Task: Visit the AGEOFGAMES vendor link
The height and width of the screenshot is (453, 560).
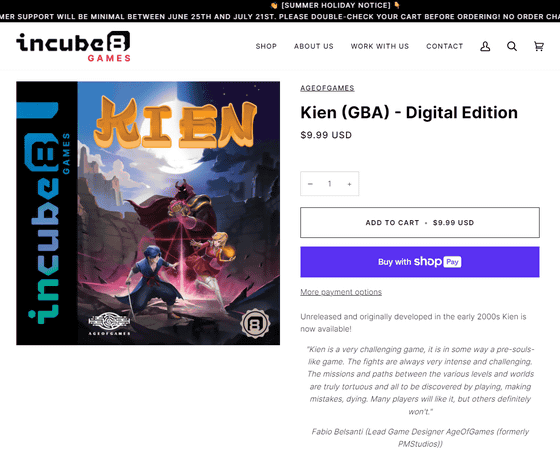Action: [x=327, y=88]
